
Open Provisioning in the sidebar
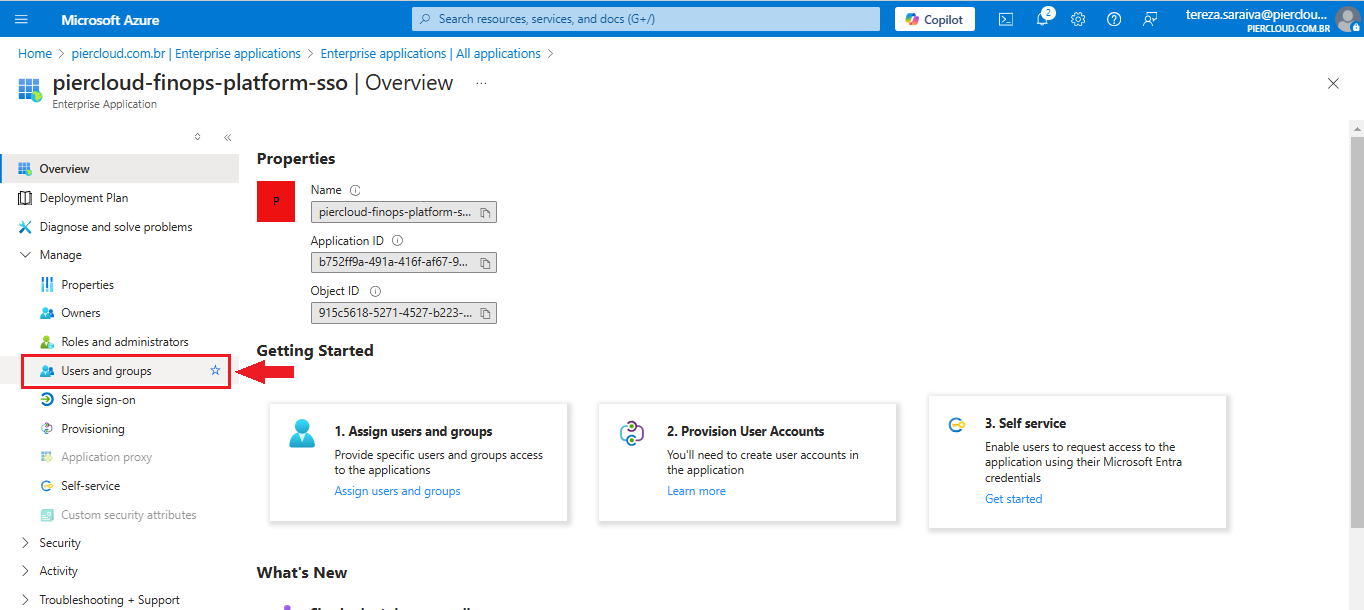click(x=93, y=429)
